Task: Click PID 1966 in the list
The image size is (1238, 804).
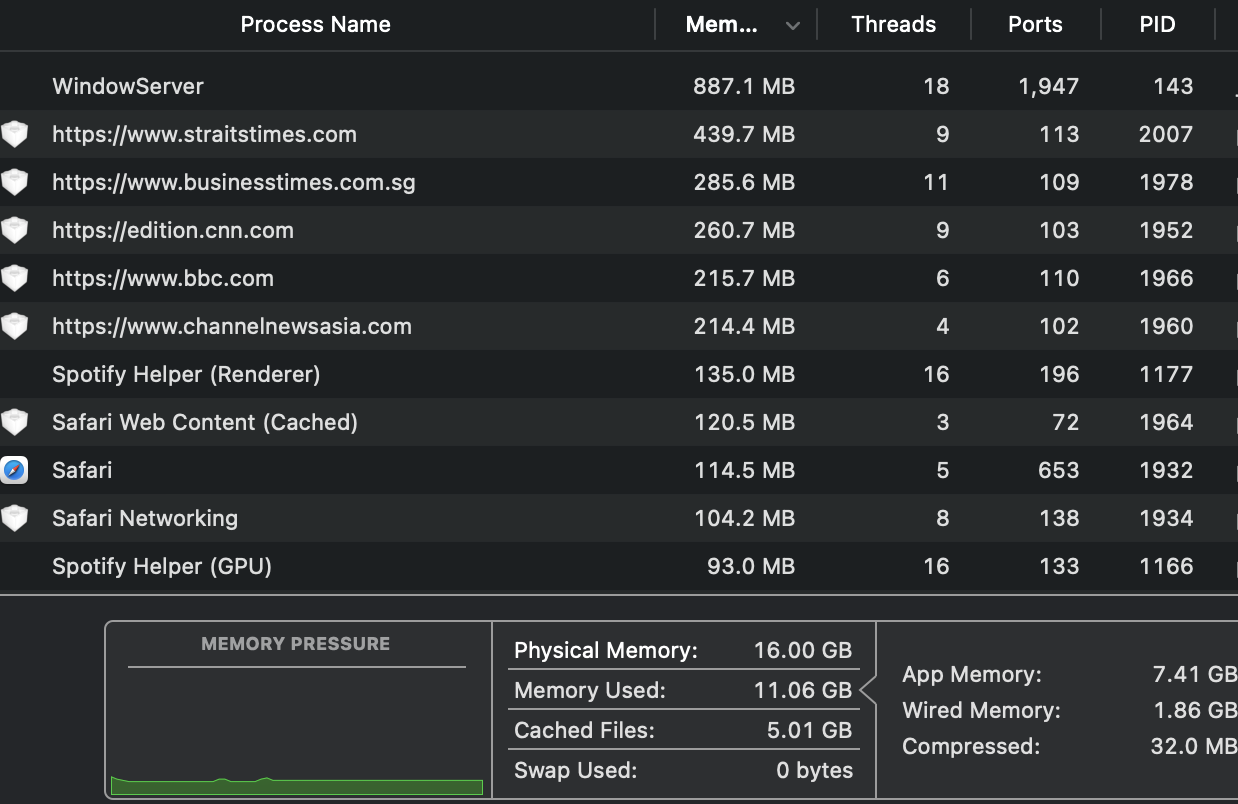Action: pyautogui.click(x=1166, y=278)
